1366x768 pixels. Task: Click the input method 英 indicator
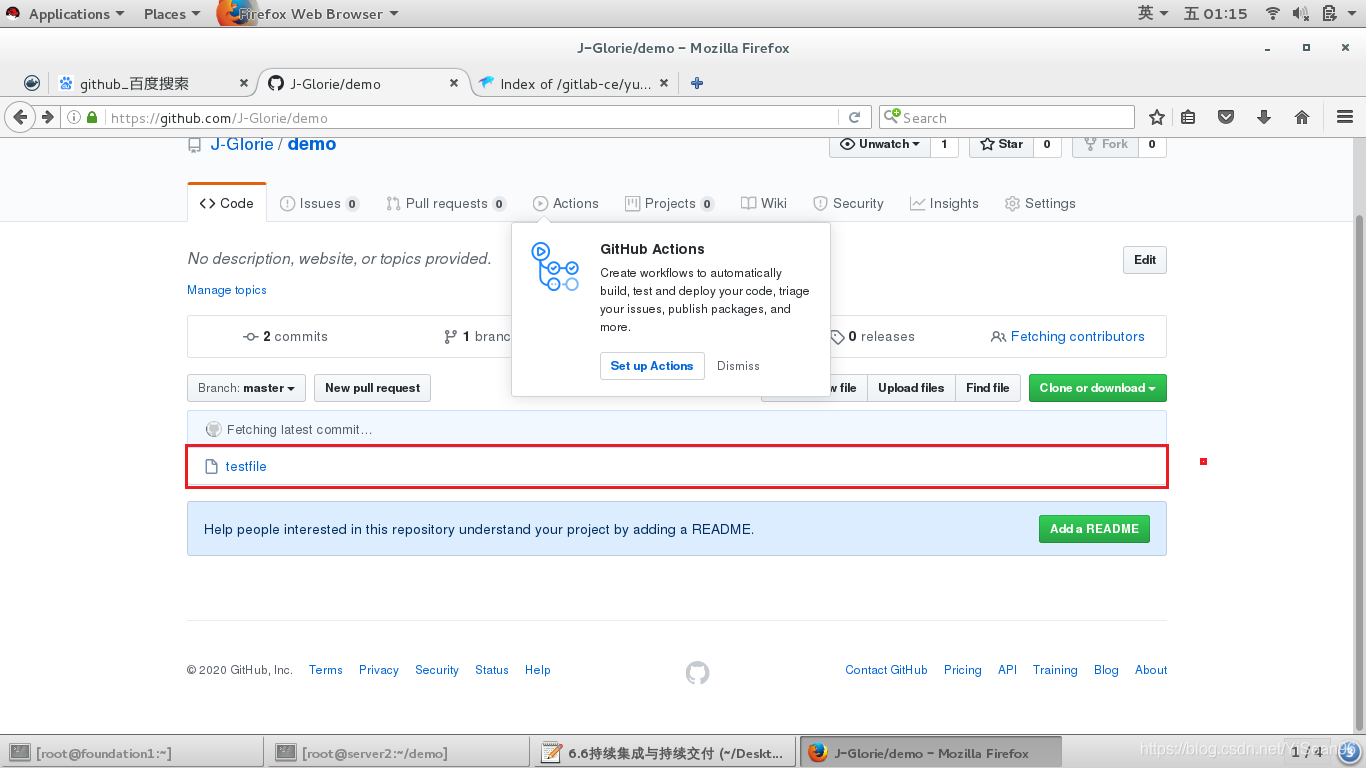(x=1151, y=13)
